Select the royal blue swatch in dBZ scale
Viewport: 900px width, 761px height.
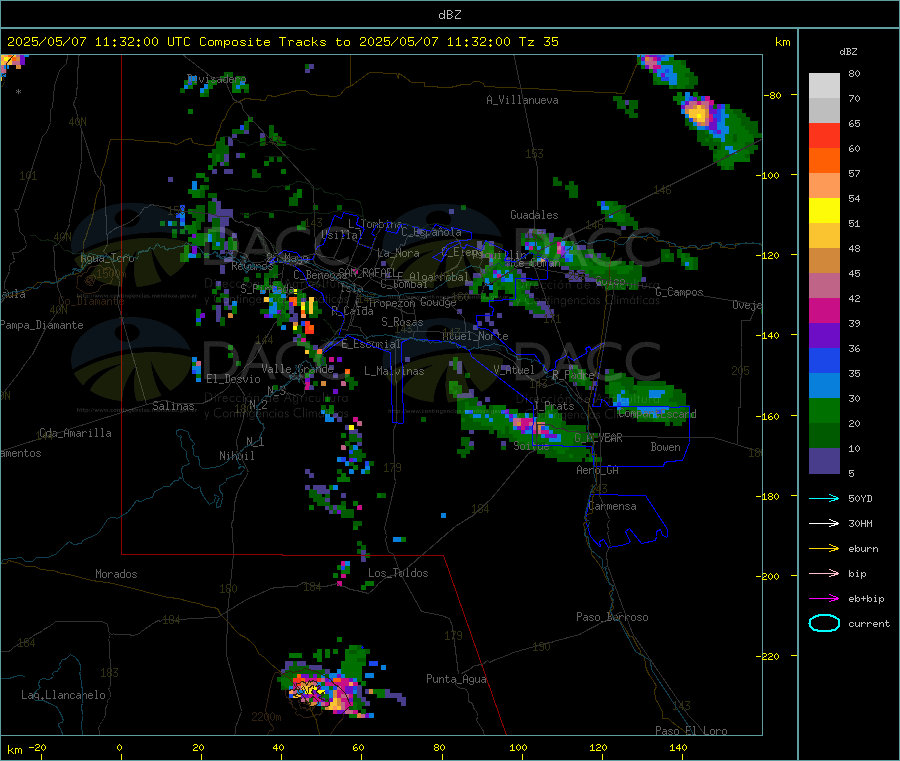pyautogui.click(x=824, y=360)
